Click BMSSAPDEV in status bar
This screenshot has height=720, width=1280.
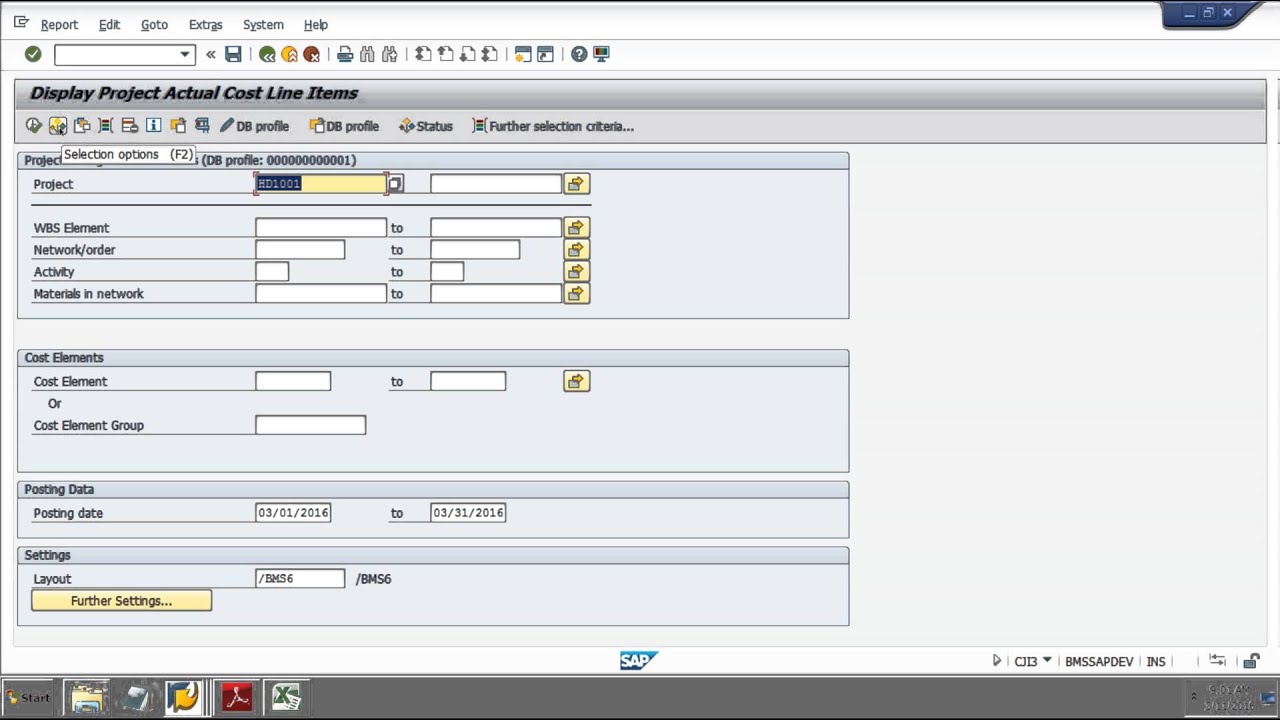(x=1099, y=662)
